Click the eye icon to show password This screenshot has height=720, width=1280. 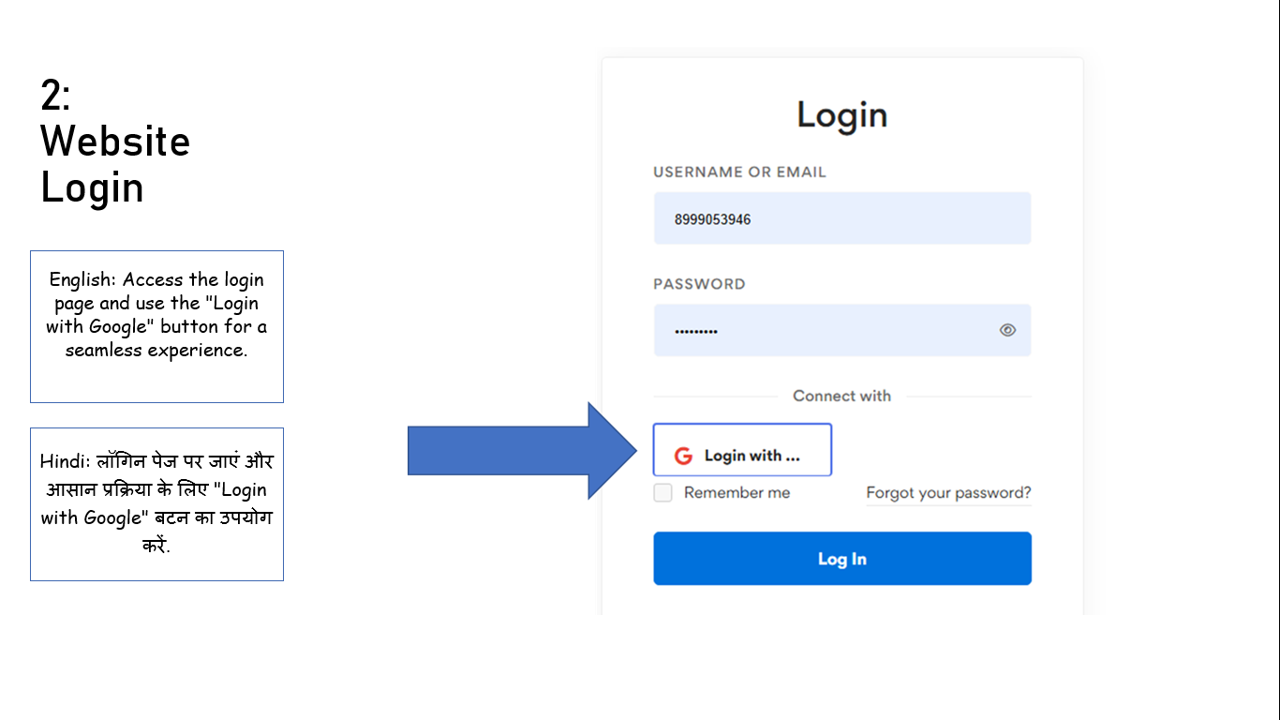coord(1007,330)
